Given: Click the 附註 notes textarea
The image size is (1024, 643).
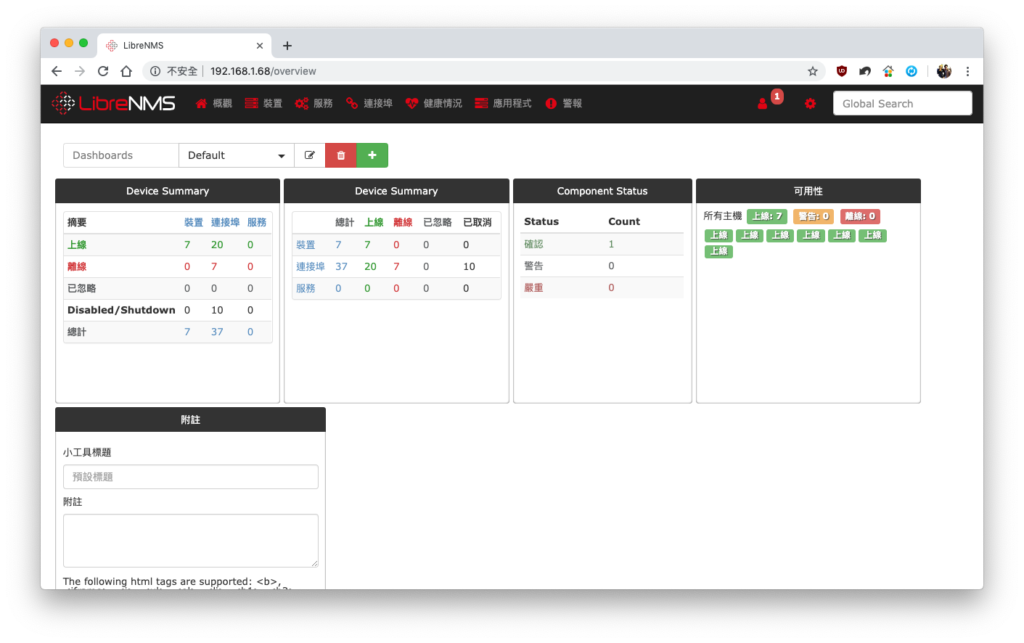Looking at the screenshot, I should (191, 541).
